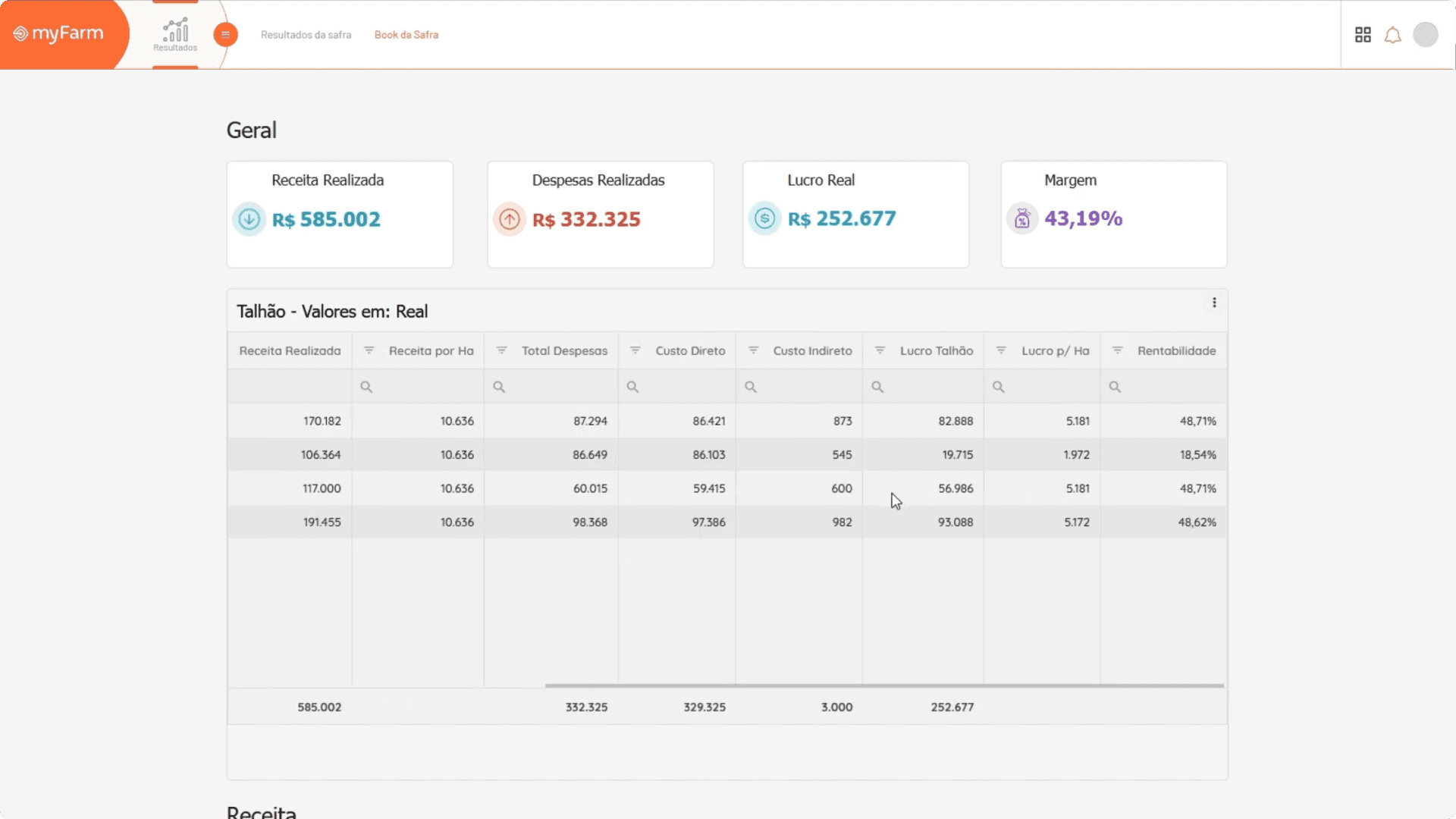Click the Geral section heading
The image size is (1456, 819).
point(251,130)
